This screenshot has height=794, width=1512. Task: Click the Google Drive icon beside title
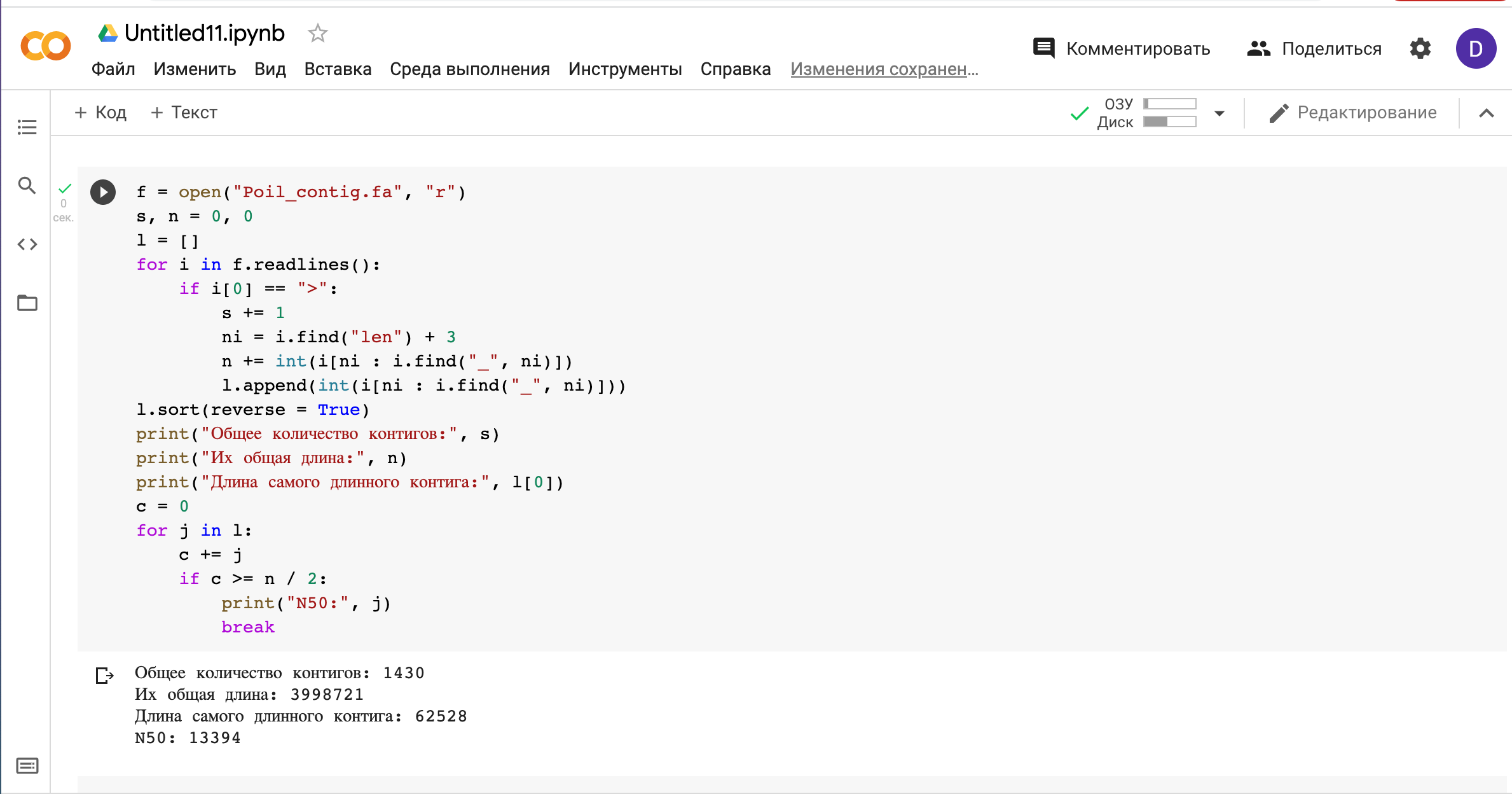107,33
